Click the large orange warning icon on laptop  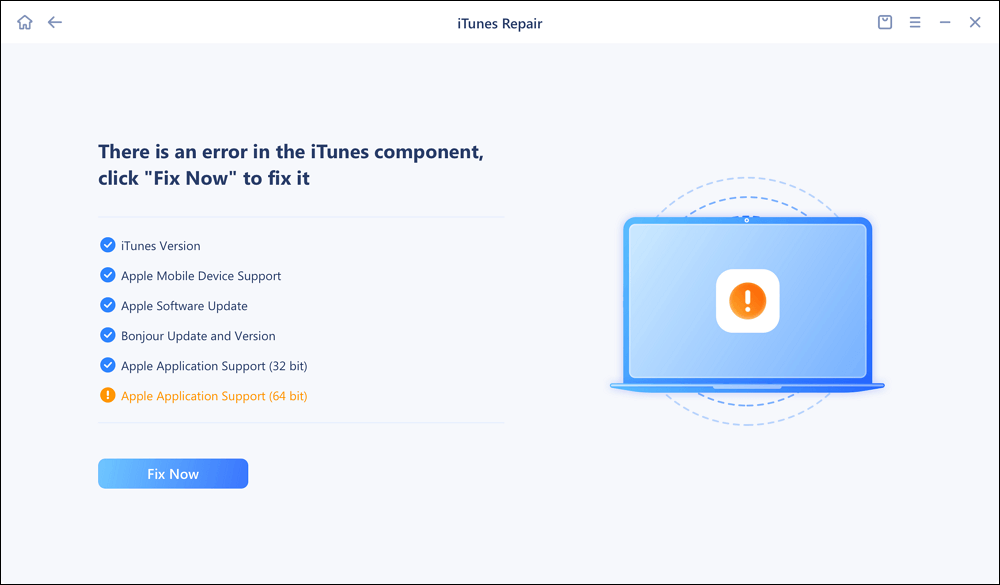[x=747, y=300]
